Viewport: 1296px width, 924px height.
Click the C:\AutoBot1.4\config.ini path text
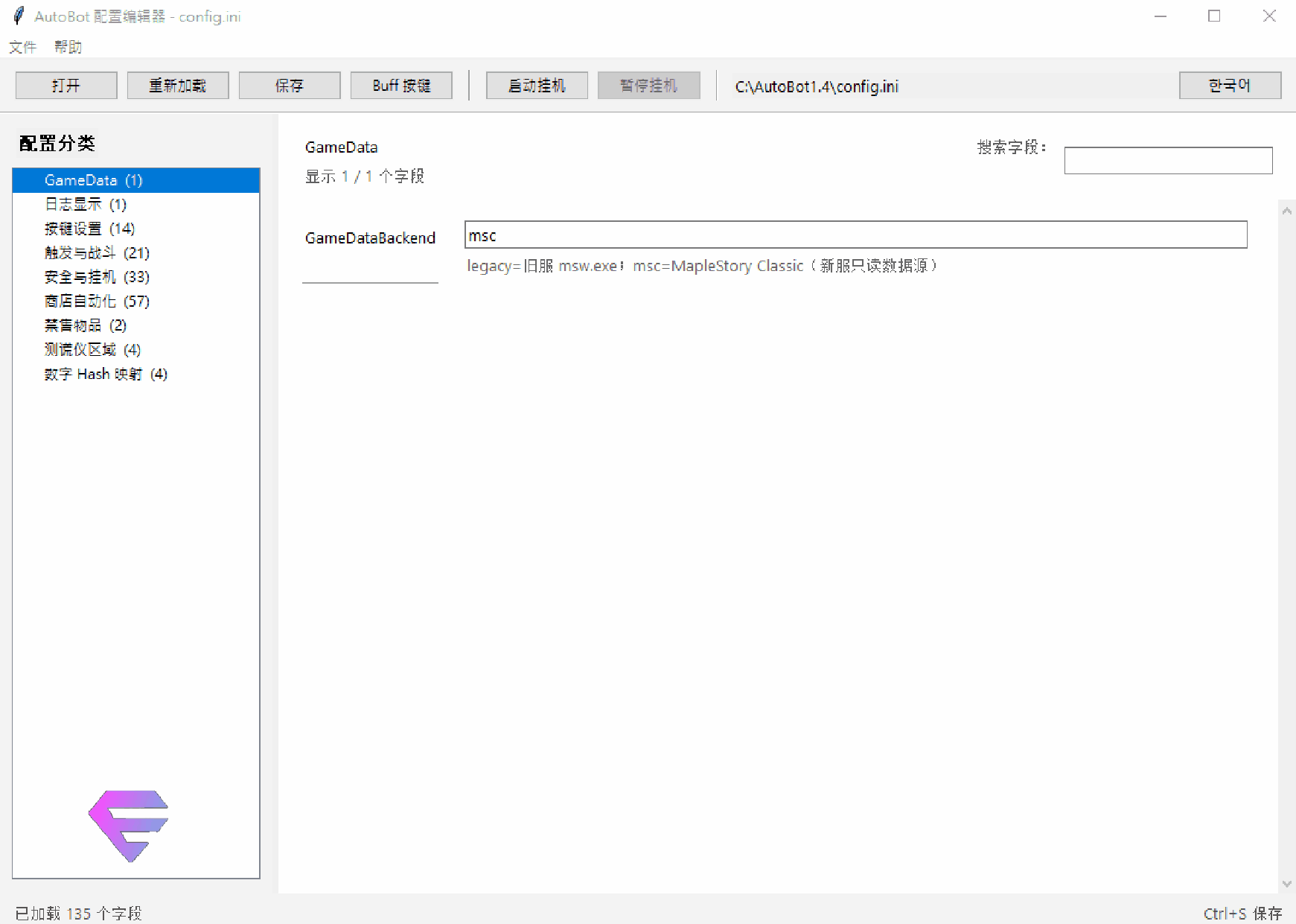(817, 86)
